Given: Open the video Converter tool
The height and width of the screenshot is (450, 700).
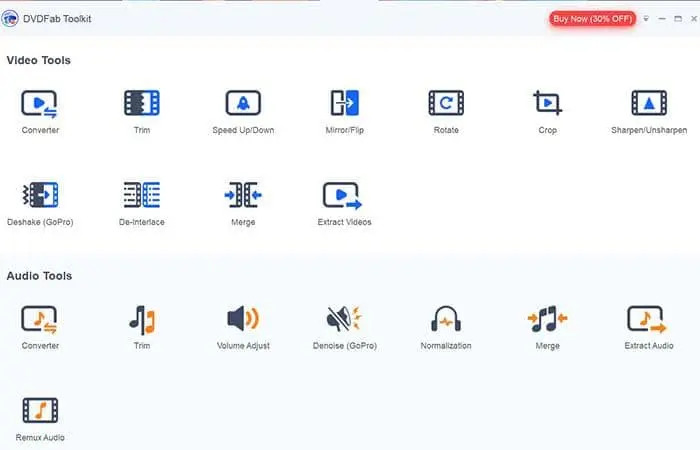Looking at the screenshot, I should 40,103.
